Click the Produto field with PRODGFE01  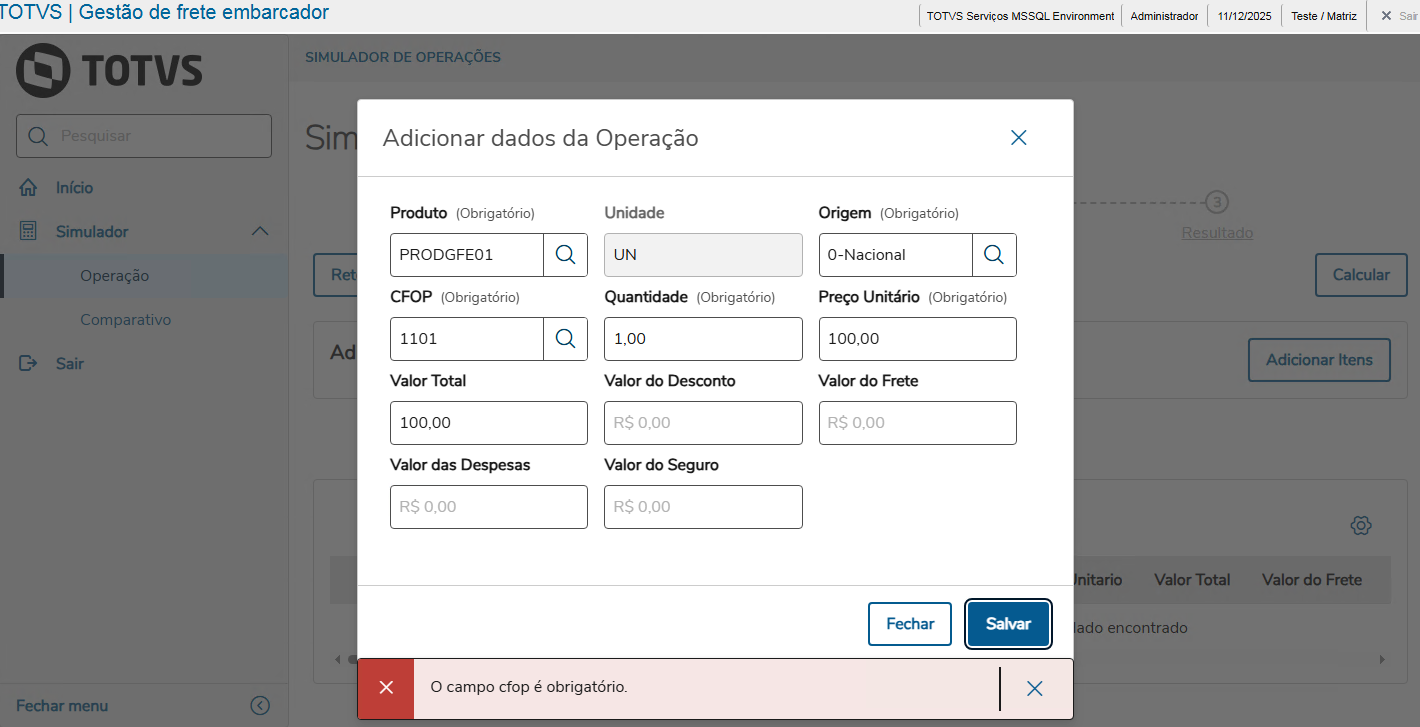(x=467, y=255)
